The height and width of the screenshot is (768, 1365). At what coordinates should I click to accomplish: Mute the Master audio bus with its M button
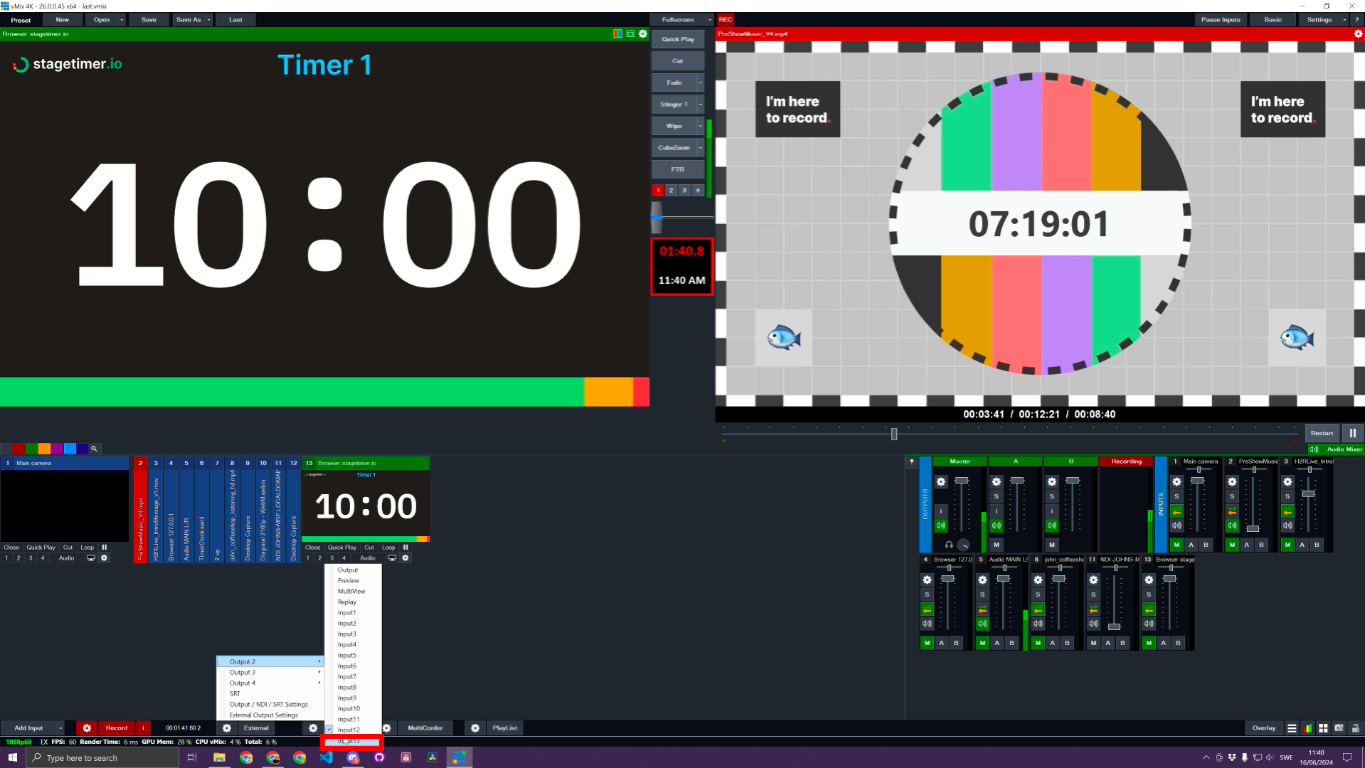coord(941,526)
